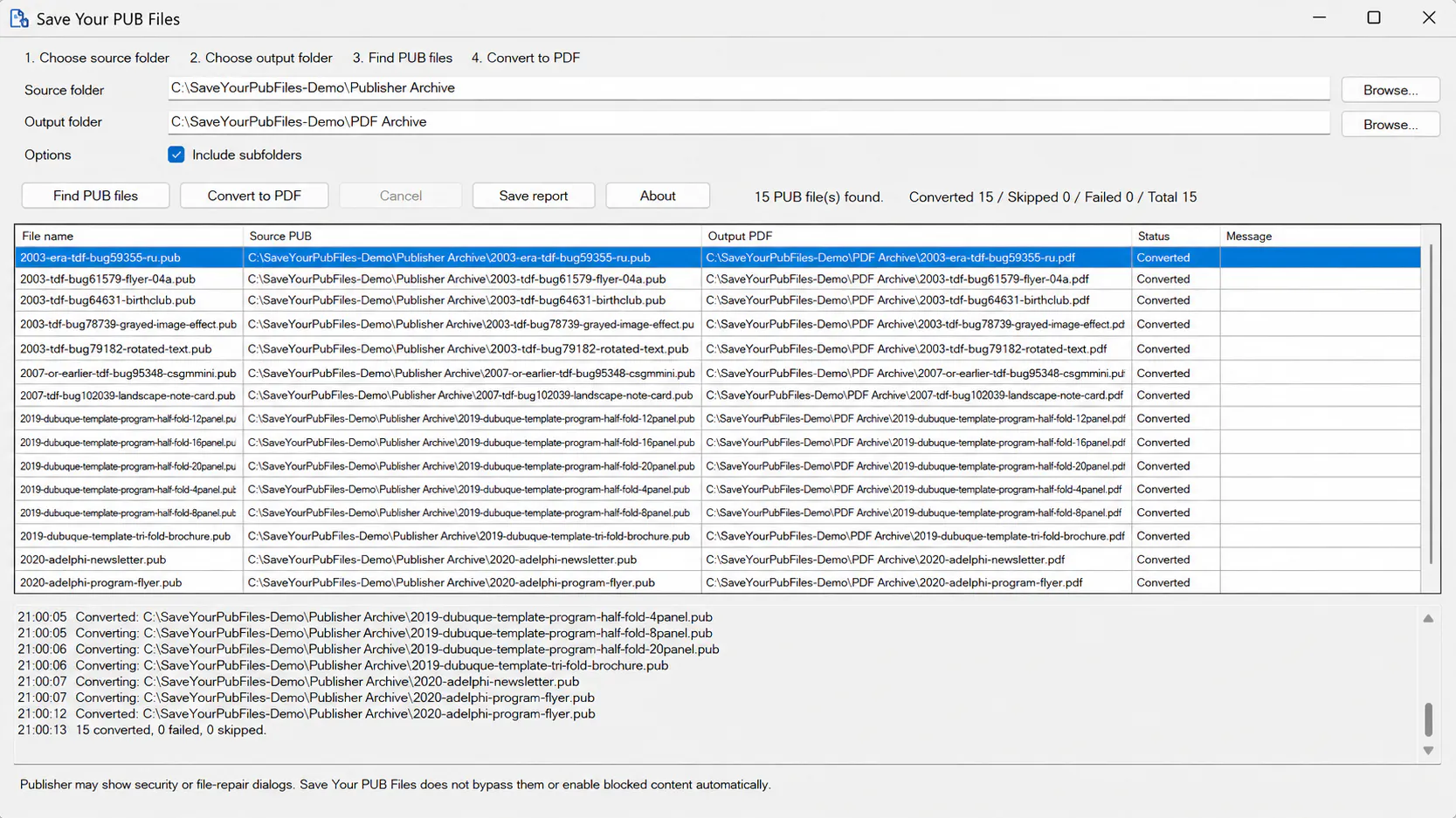Minimize the Save Your PUB Files window
The image size is (1456, 818).
click(1319, 17)
